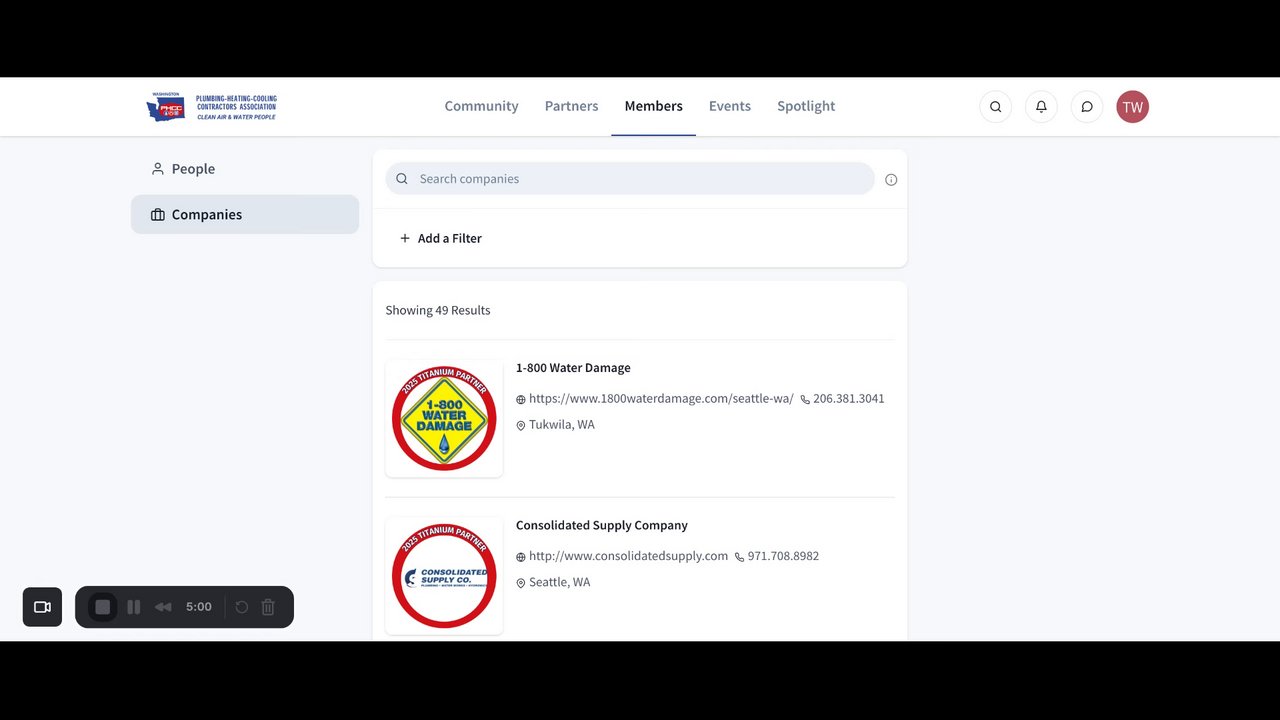Viewport: 1280px width, 720px height.
Task: Pause the recording
Action: [x=134, y=607]
